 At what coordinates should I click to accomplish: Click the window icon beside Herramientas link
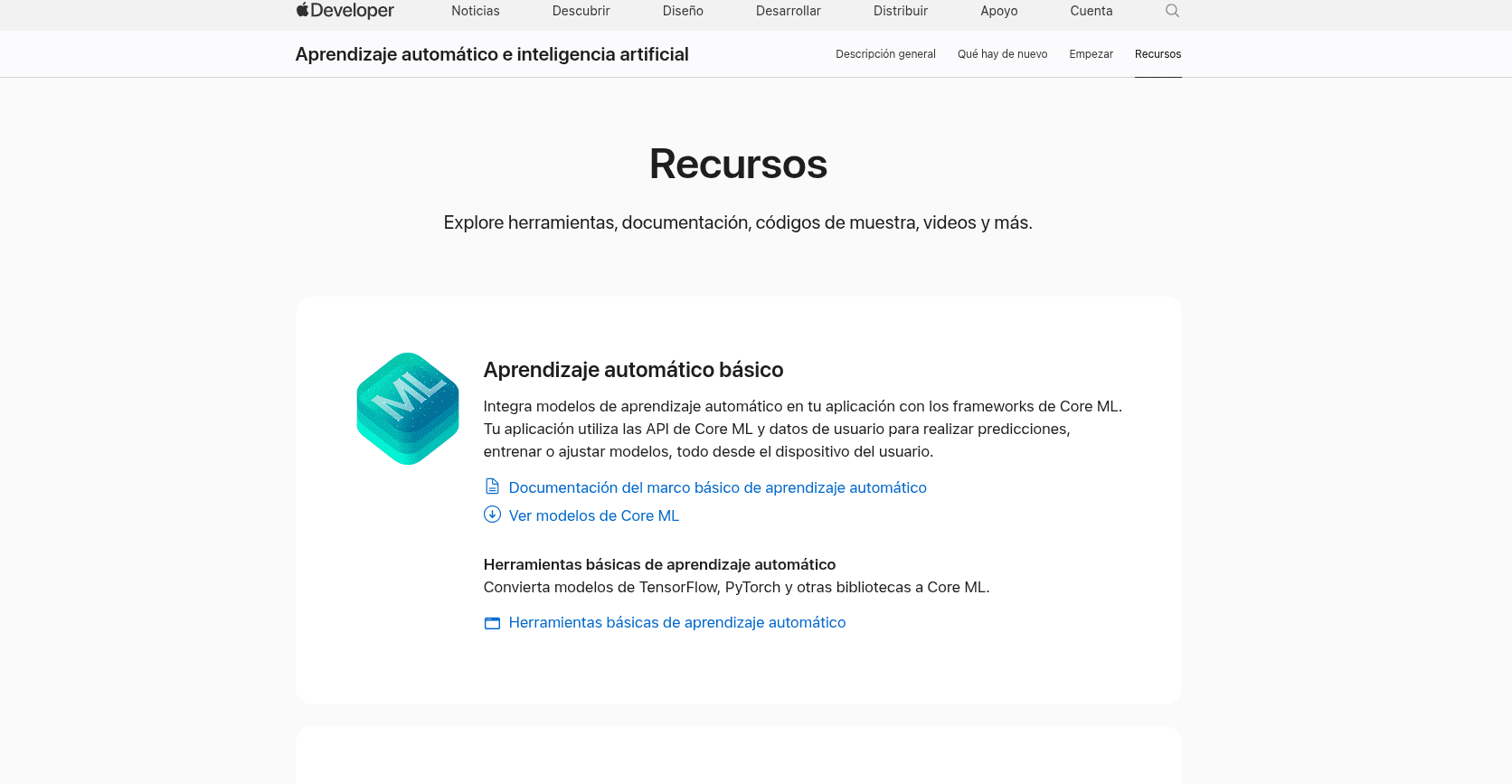click(492, 623)
